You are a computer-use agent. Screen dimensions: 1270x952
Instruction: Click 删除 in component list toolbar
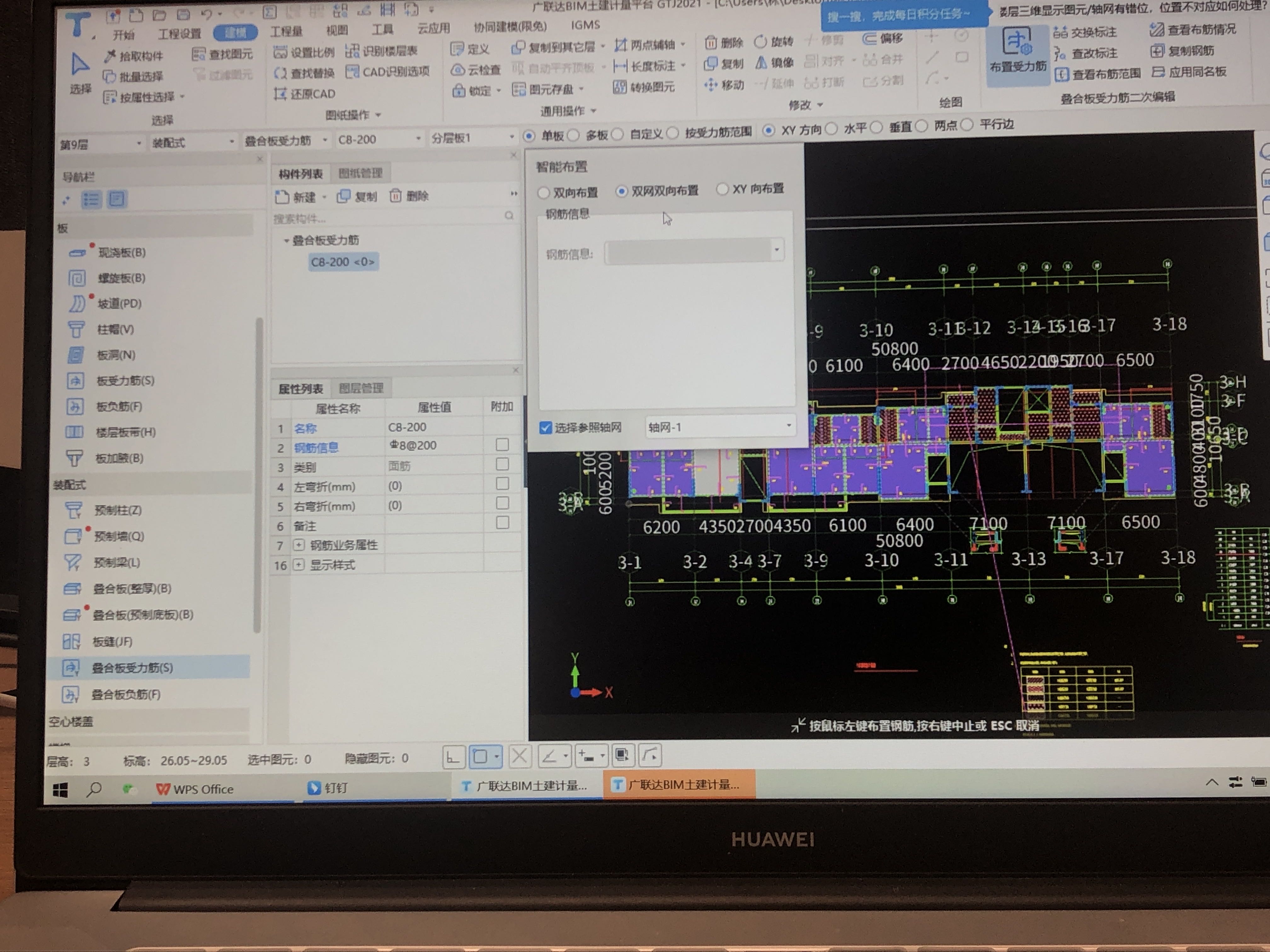coord(409,196)
